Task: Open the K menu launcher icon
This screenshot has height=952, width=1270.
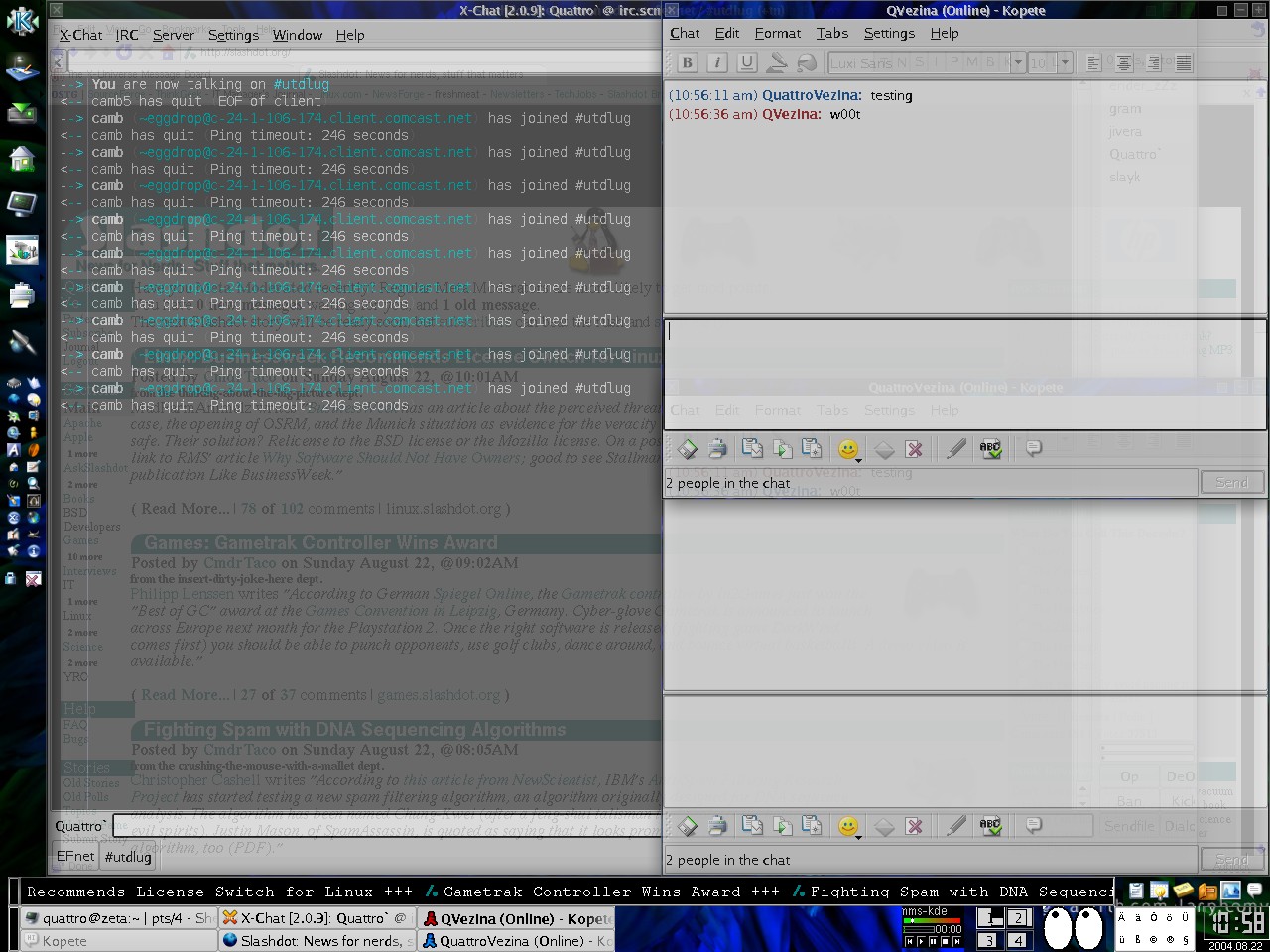Action: 22,21
